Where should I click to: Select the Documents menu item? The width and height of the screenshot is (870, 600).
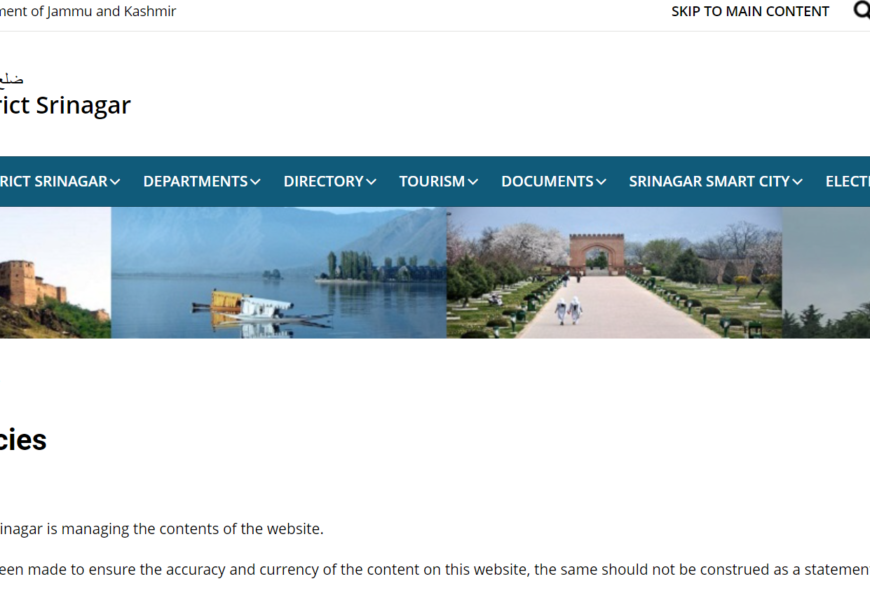pos(548,181)
